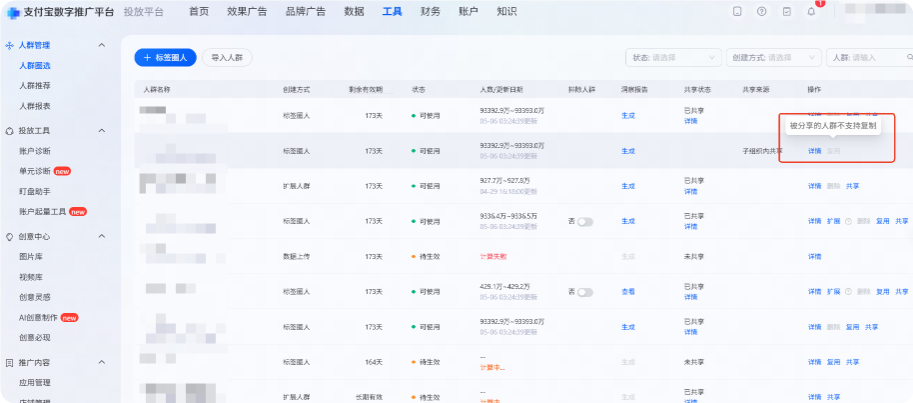
Task: Click 复用 action in the 164天 row
Action: [x=833, y=362]
